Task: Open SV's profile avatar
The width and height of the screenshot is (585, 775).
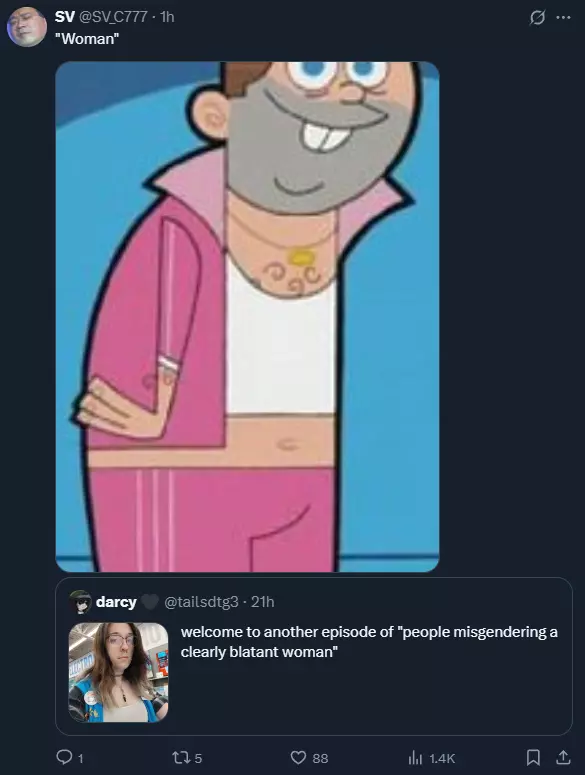Action: 27,27
